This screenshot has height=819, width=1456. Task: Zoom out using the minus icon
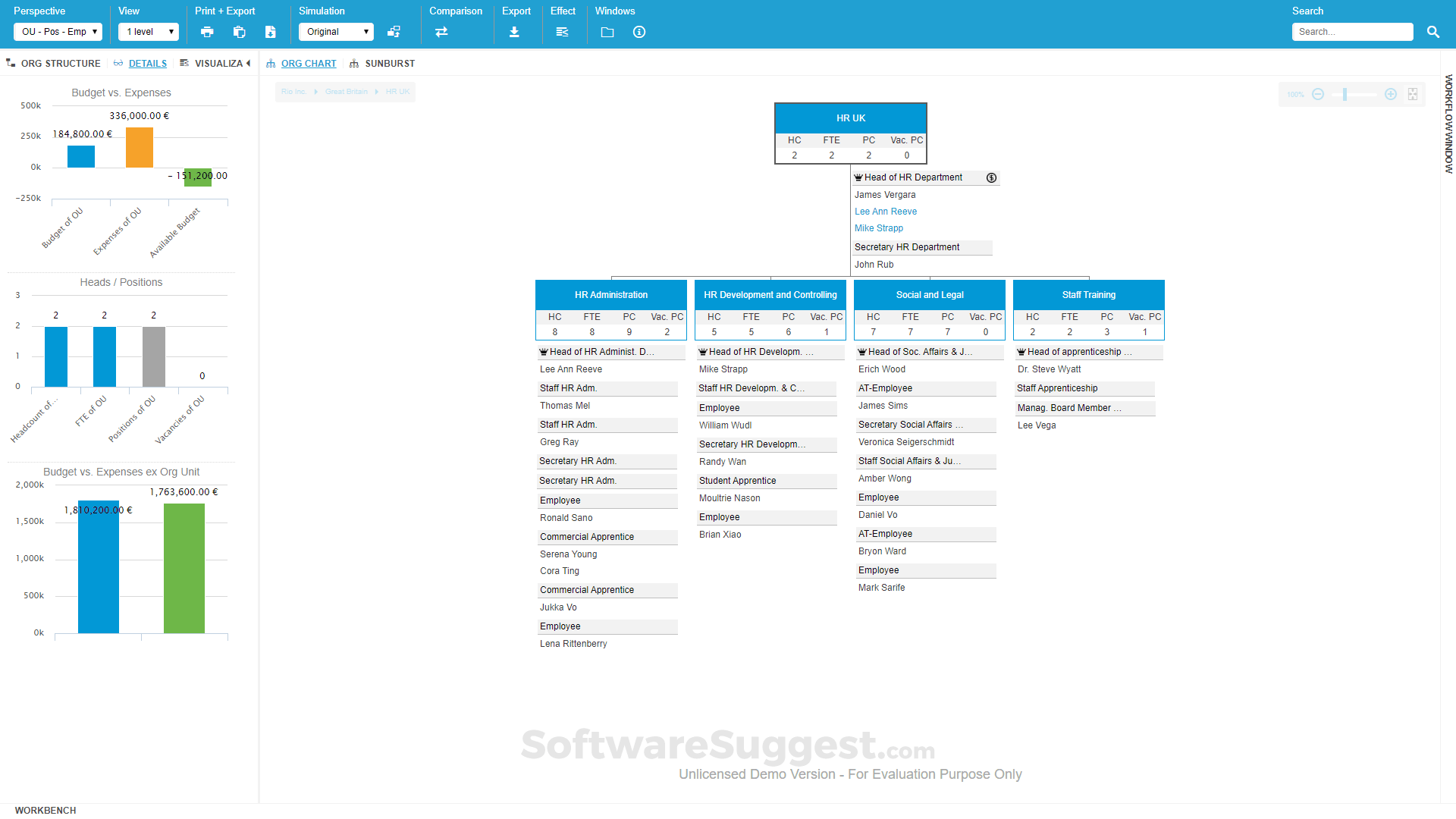pyautogui.click(x=1318, y=94)
